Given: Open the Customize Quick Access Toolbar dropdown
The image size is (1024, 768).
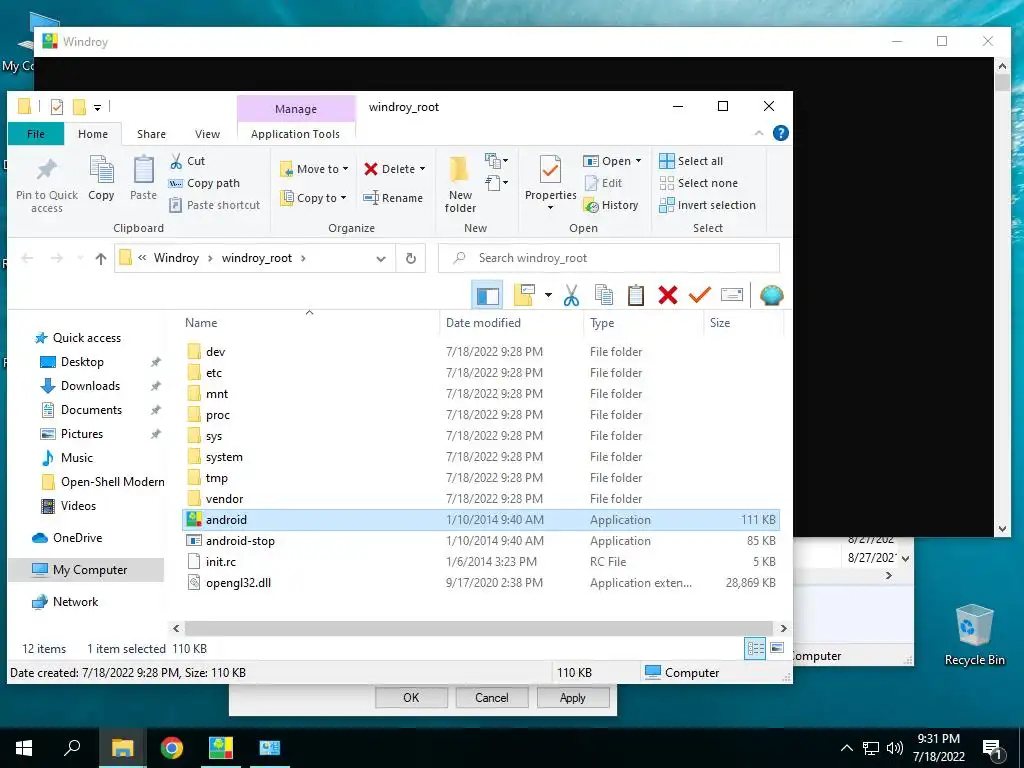Looking at the screenshot, I should pyautogui.click(x=97, y=107).
